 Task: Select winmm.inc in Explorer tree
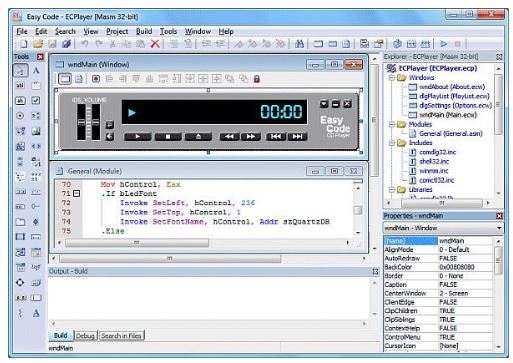pos(434,171)
